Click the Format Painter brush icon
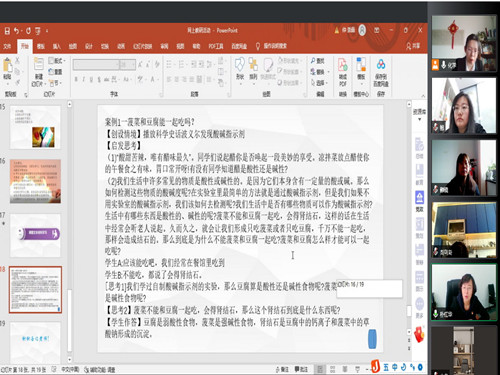 tap(17, 82)
